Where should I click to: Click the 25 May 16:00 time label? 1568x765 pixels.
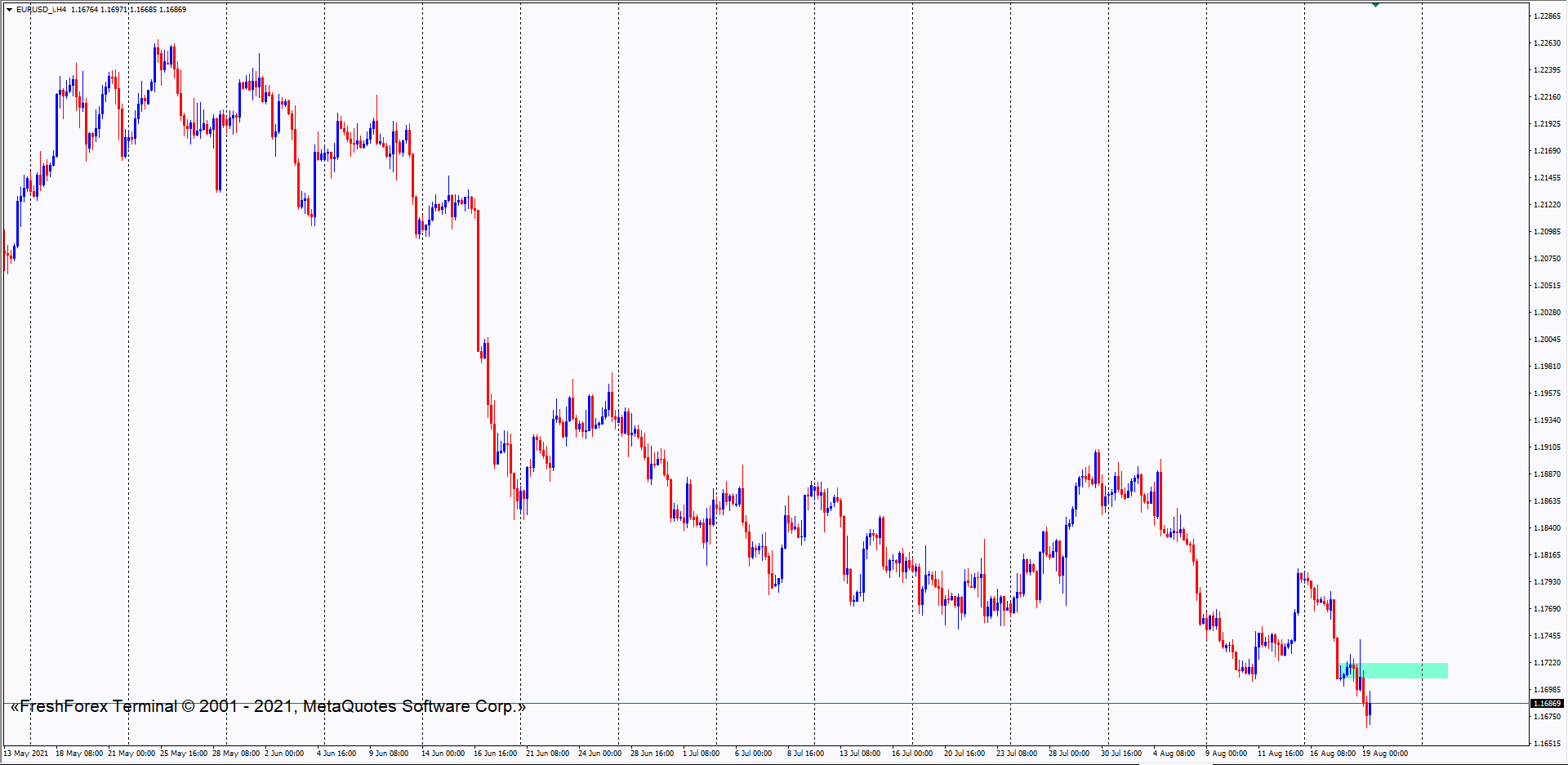pos(184,754)
